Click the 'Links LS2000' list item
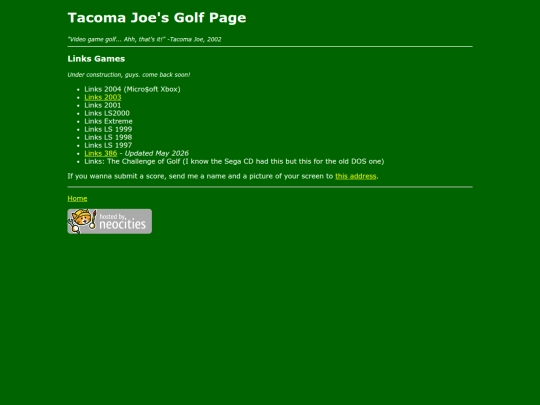Viewport: 540px width, 405px height. [107, 113]
